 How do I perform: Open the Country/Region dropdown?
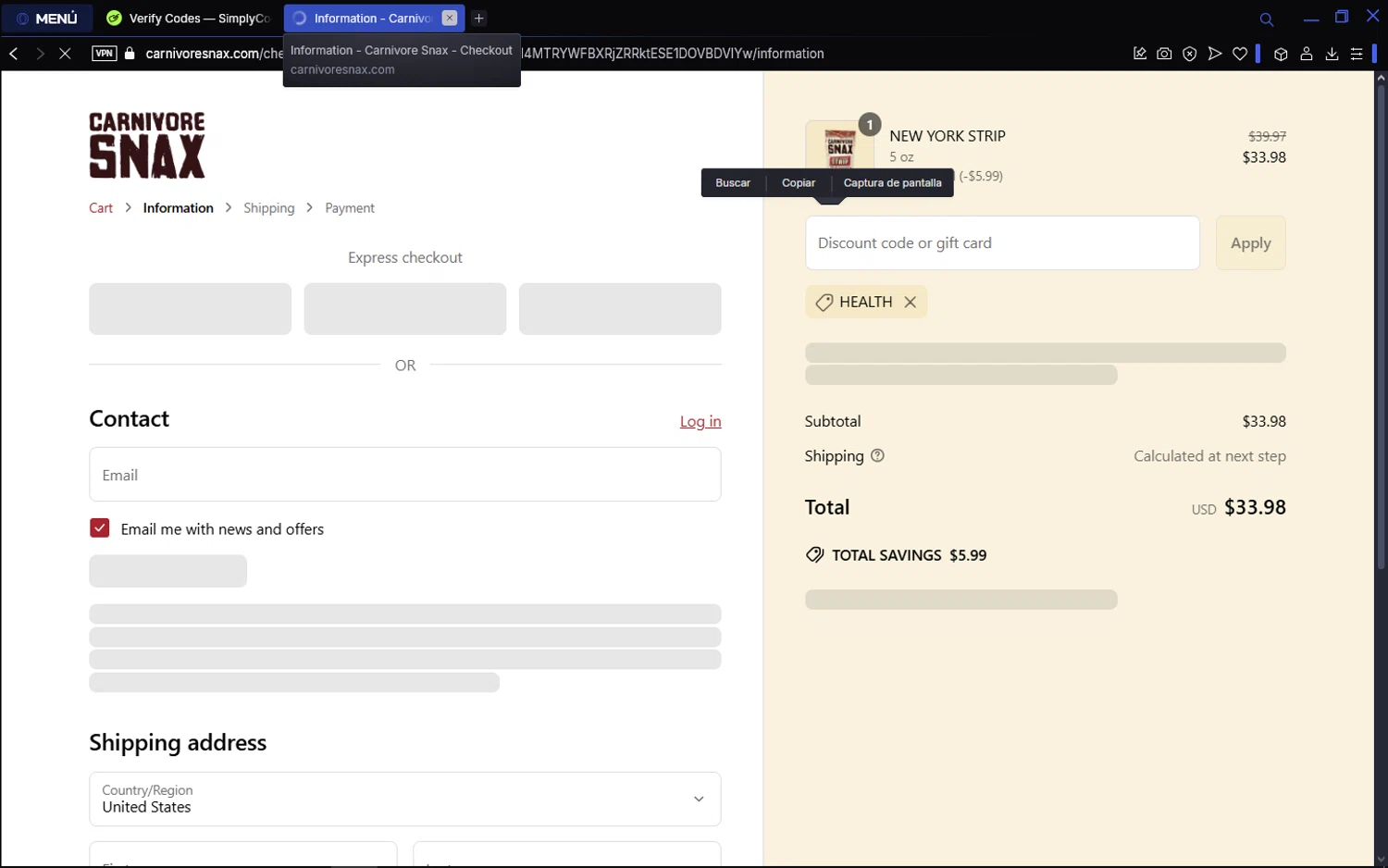pos(404,800)
